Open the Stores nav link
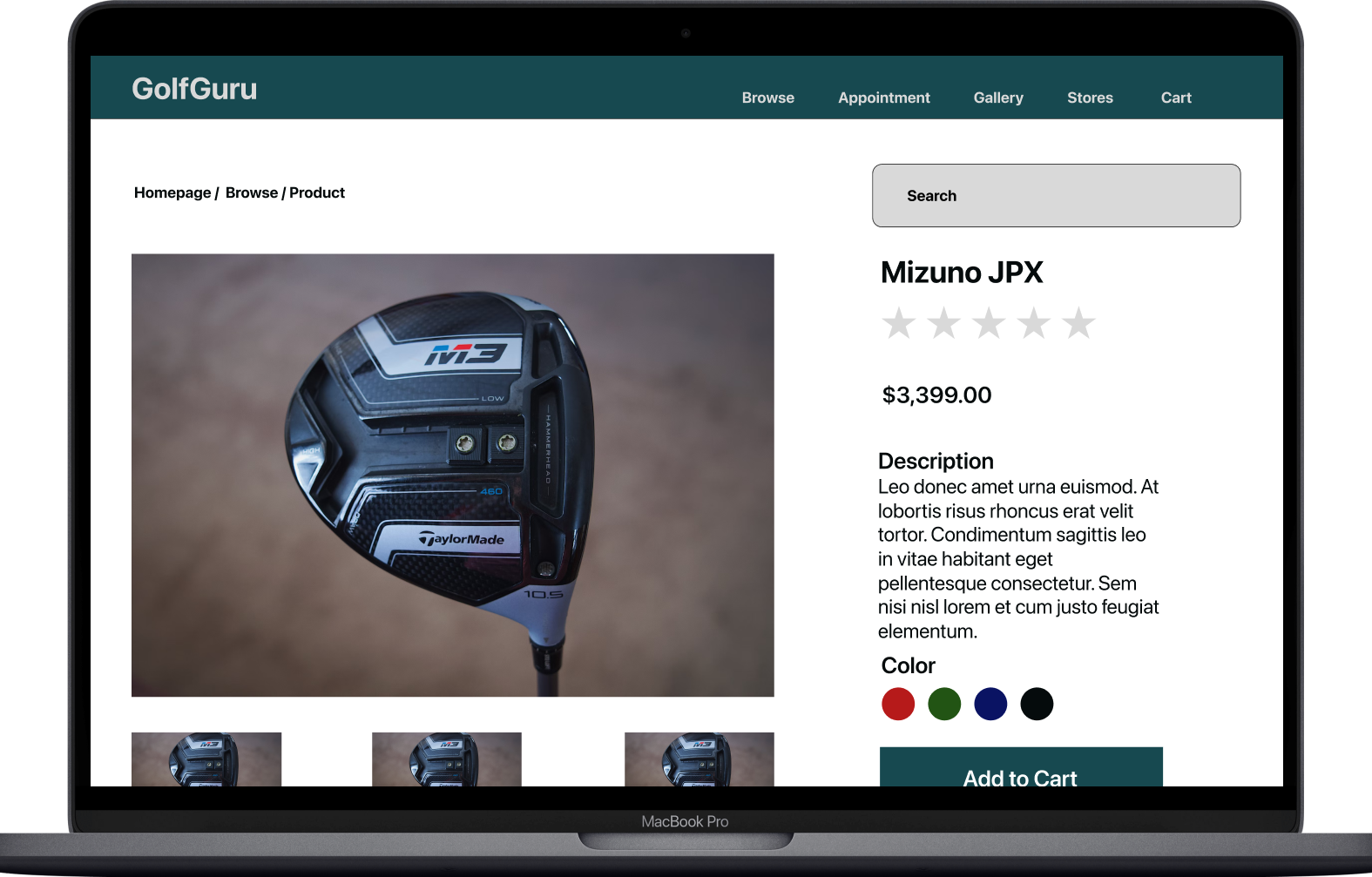The image size is (1372, 877). [x=1090, y=98]
